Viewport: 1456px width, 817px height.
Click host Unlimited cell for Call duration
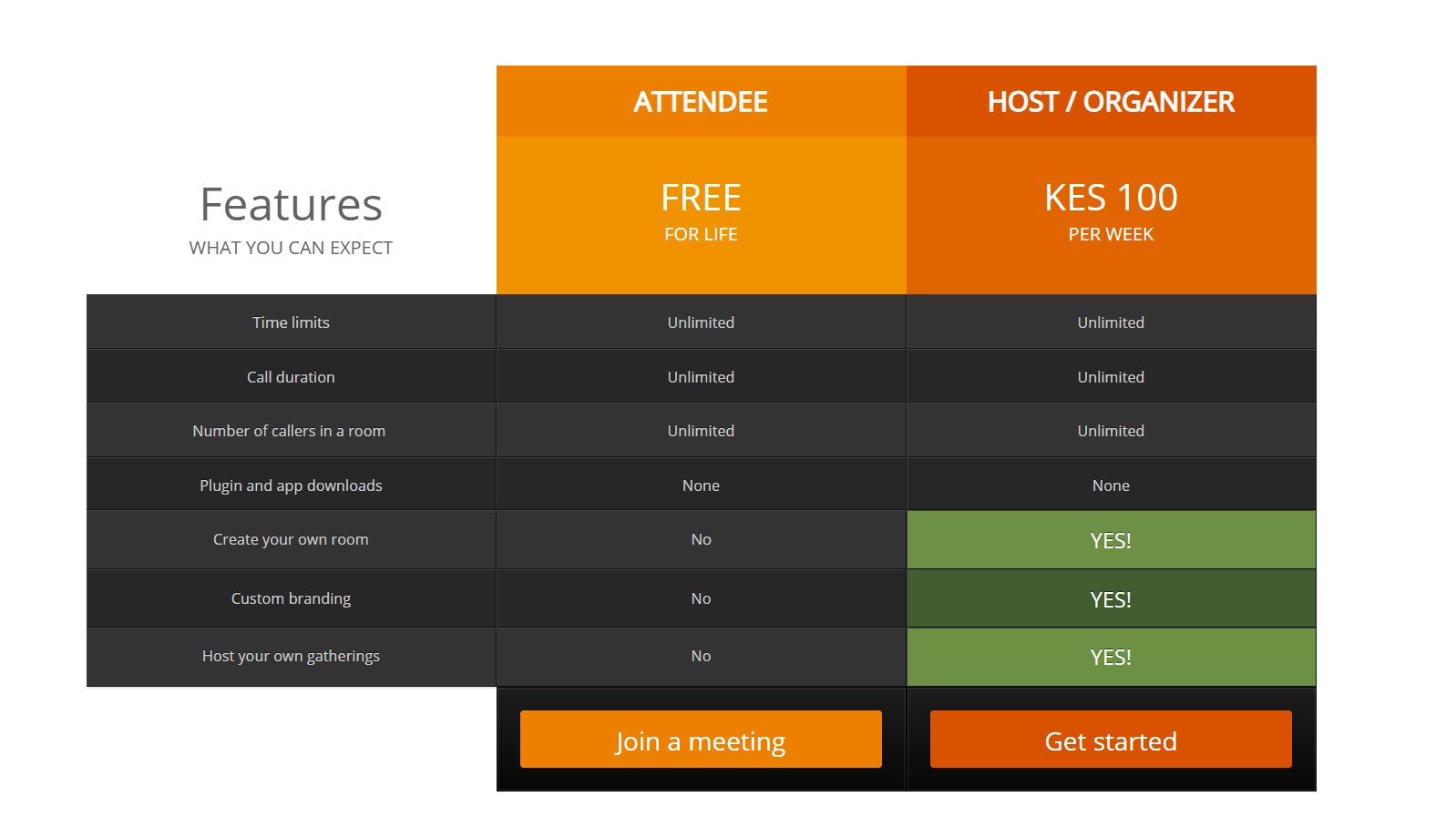1111,377
